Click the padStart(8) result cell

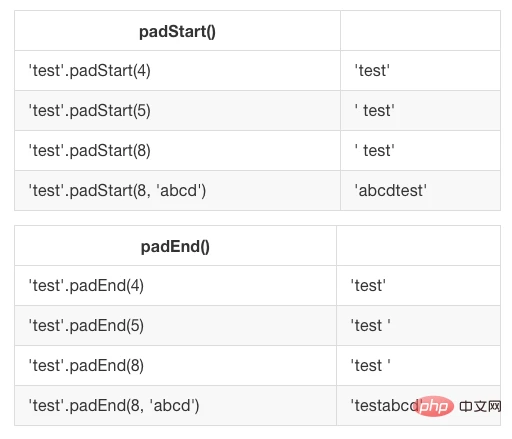(x=420, y=151)
